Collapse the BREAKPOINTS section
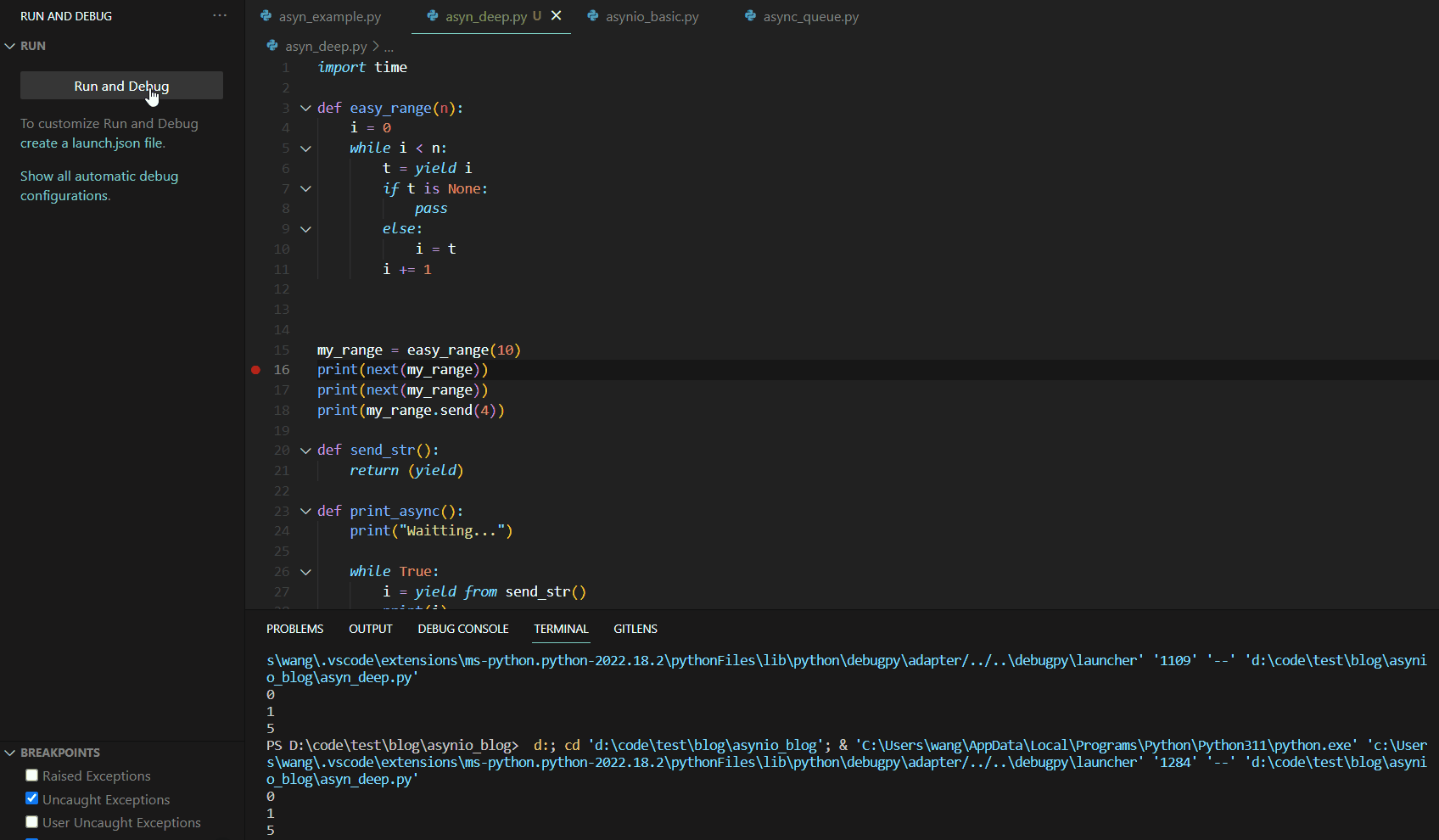 point(10,753)
